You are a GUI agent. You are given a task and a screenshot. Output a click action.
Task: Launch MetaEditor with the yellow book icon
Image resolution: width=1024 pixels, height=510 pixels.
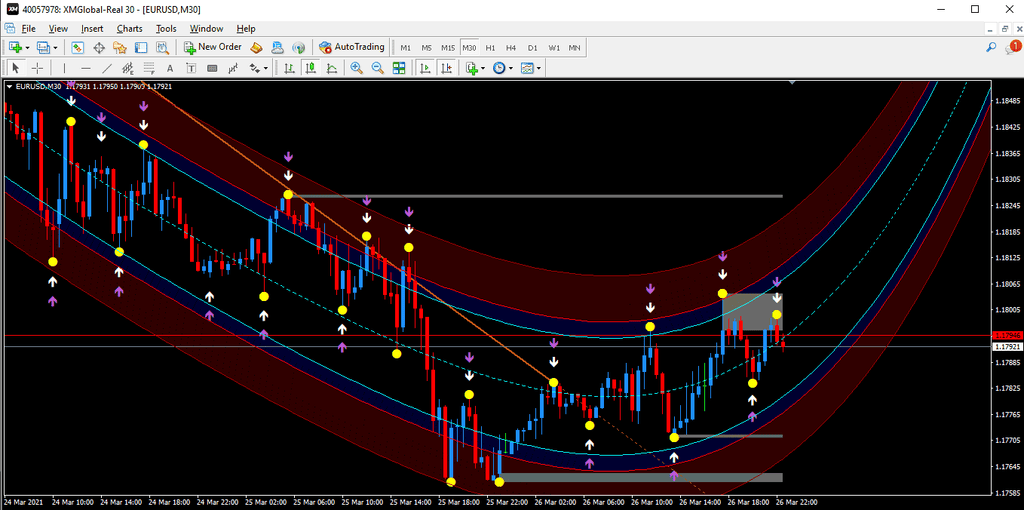[x=257, y=48]
